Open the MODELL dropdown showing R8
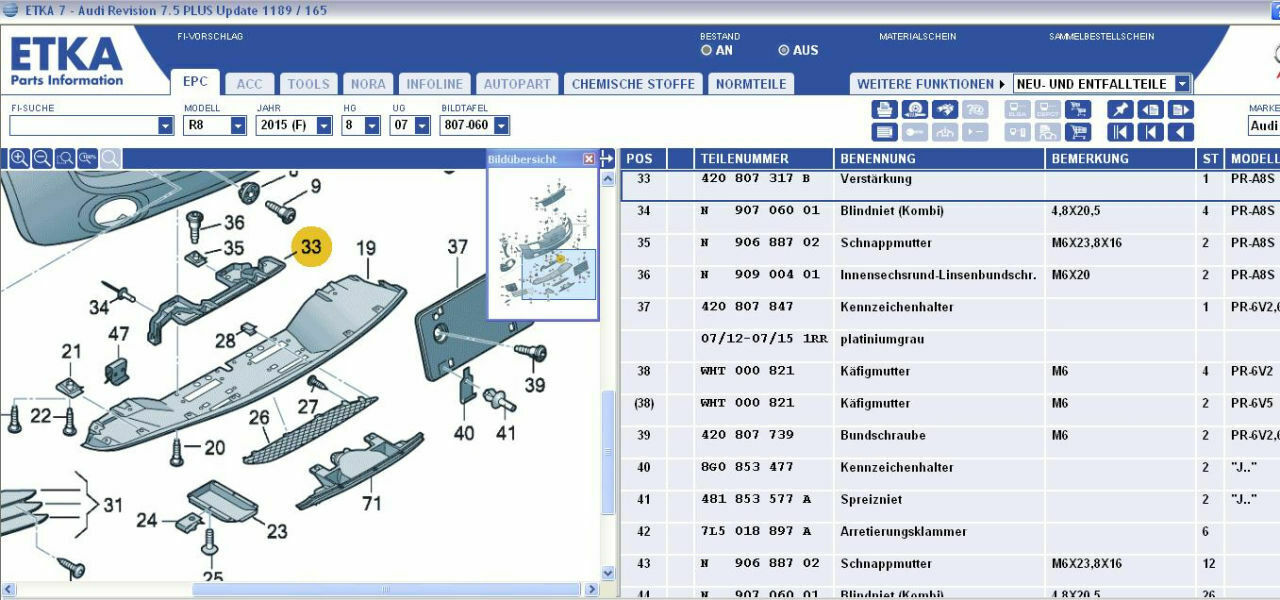Screen dimensions: 1280x600 (x=238, y=126)
